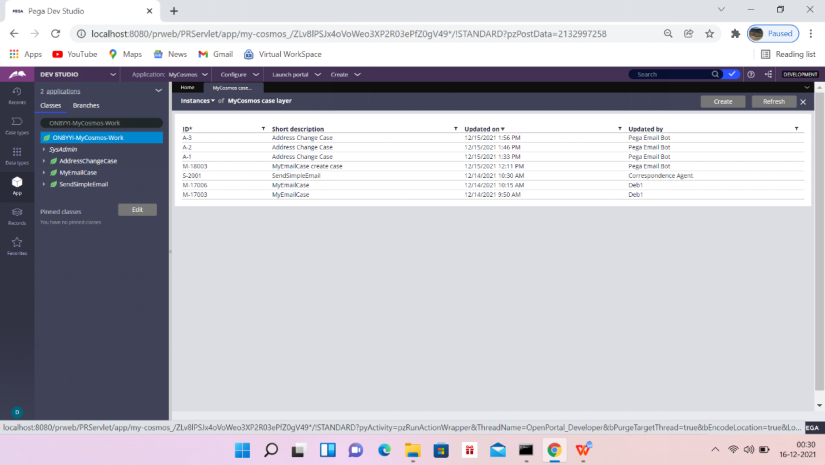825x465 pixels.
Task: Click the Dev Studio Search field
Action: (671, 74)
